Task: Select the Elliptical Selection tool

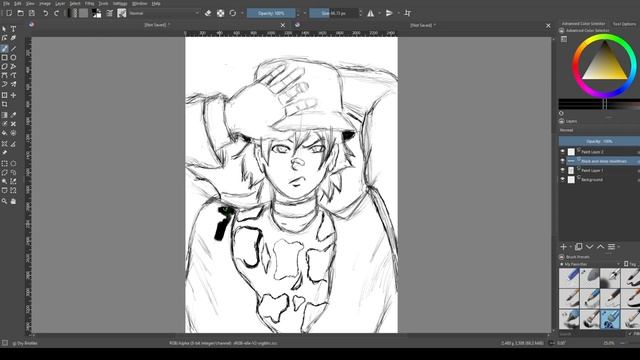Action: click(x=13, y=164)
